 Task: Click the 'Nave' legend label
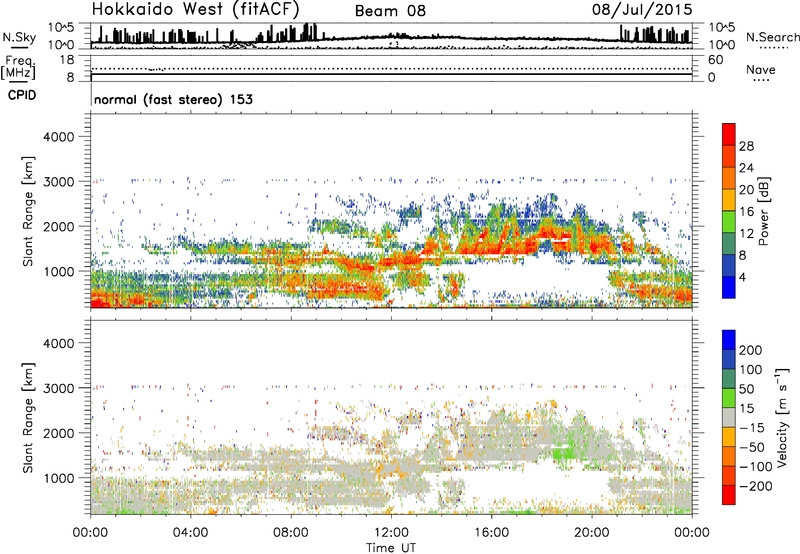click(760, 70)
